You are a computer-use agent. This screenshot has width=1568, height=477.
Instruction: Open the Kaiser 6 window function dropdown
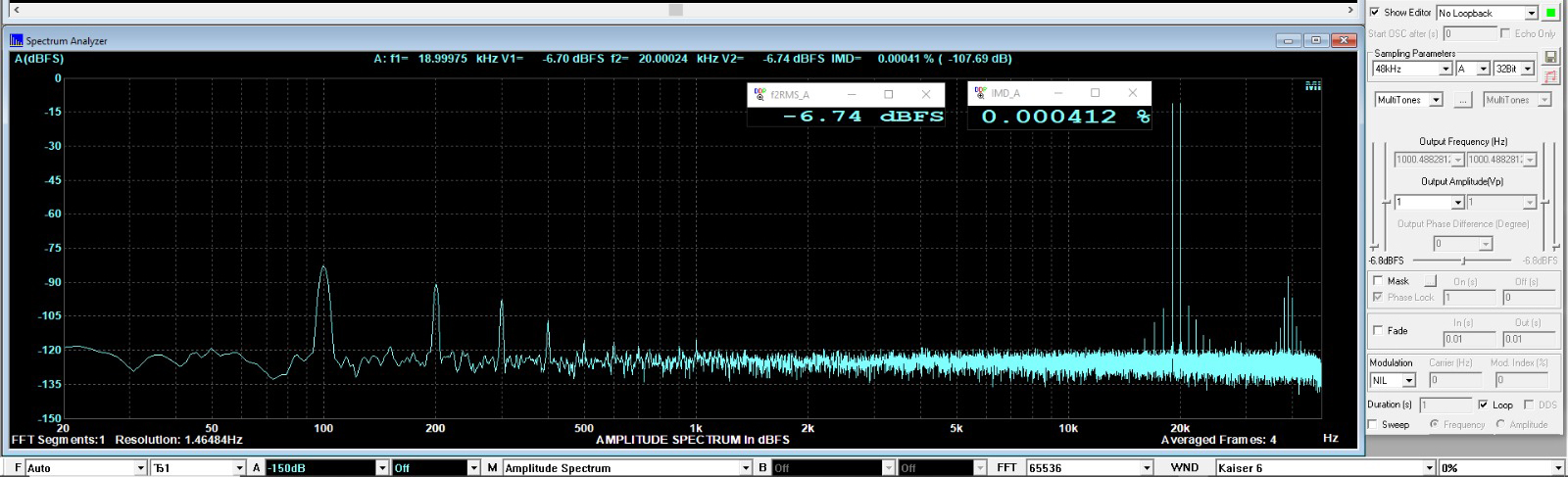1429,468
